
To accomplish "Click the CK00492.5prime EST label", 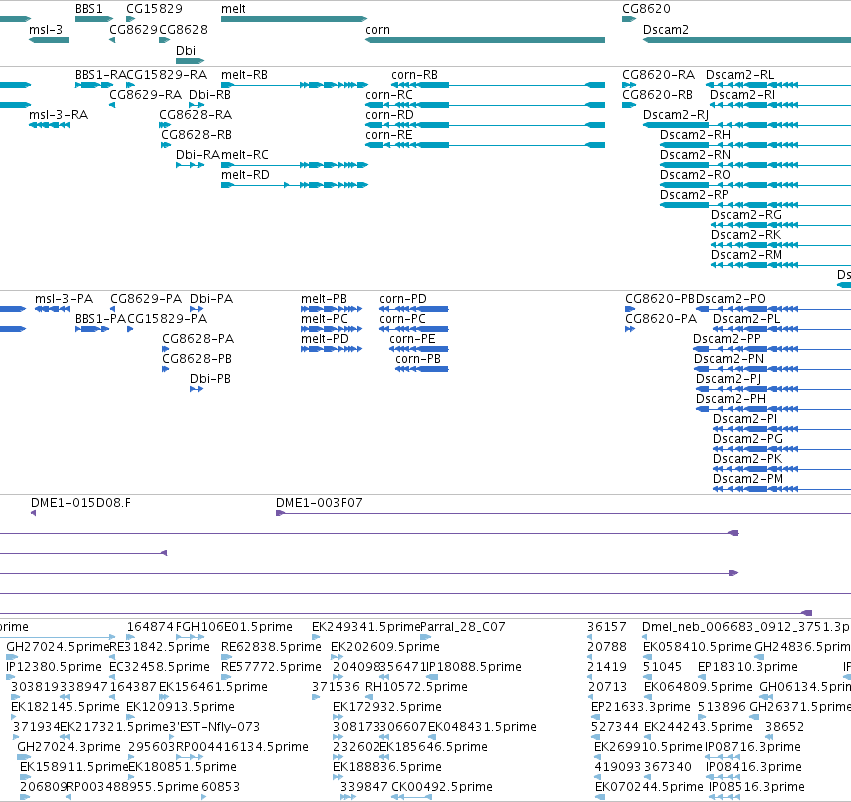I will 442,787.
